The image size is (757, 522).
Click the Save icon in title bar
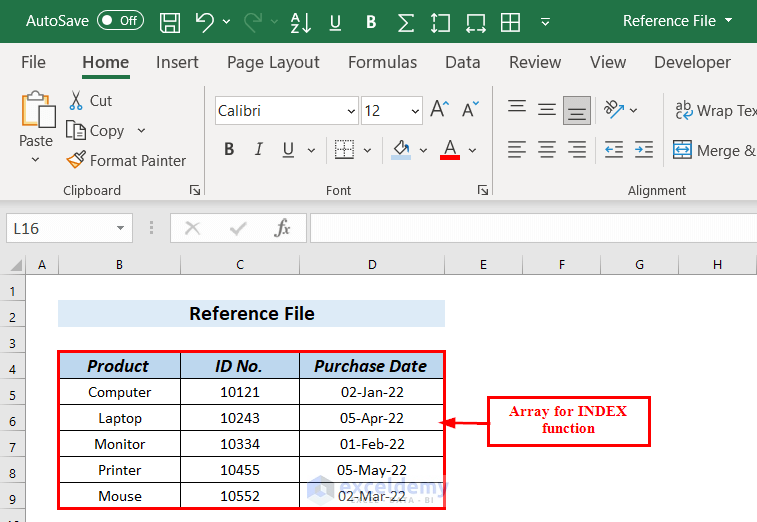[x=170, y=21]
